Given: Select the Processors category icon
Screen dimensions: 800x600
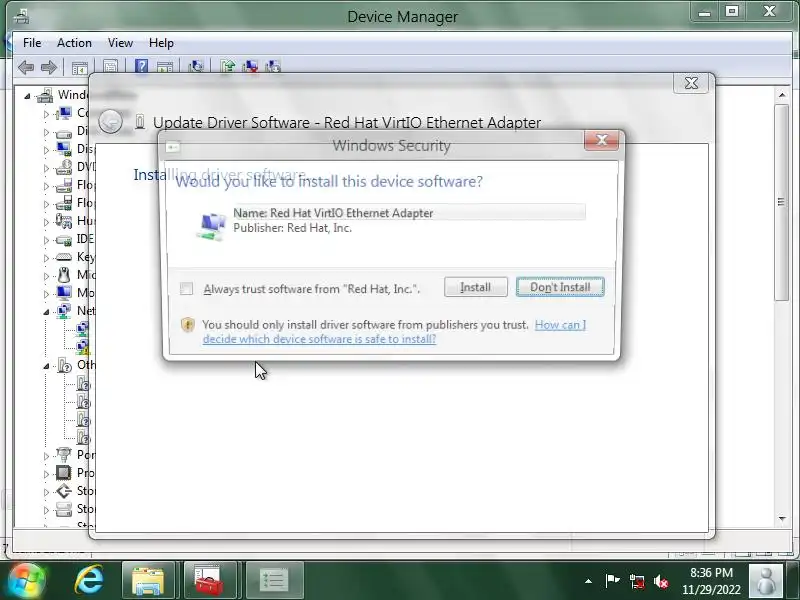Looking at the screenshot, I should [64, 473].
